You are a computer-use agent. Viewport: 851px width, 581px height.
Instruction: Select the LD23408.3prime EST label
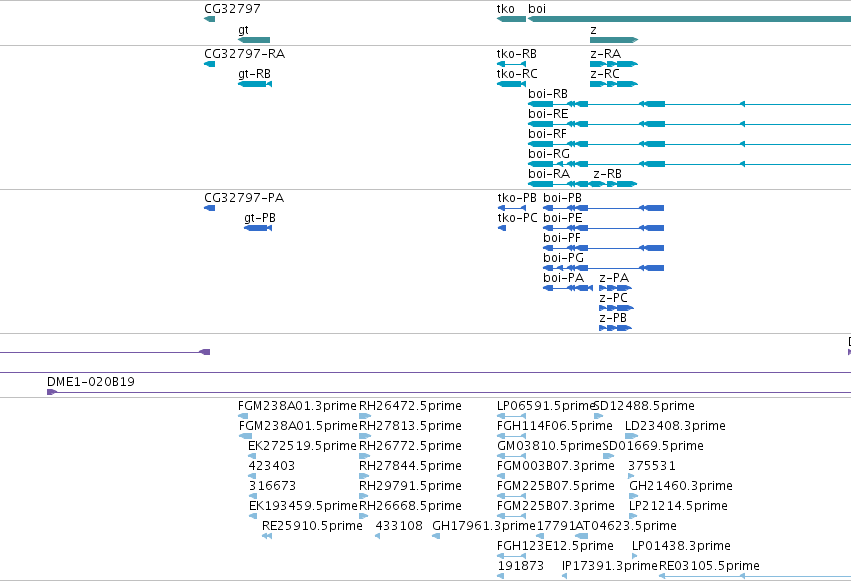click(675, 426)
